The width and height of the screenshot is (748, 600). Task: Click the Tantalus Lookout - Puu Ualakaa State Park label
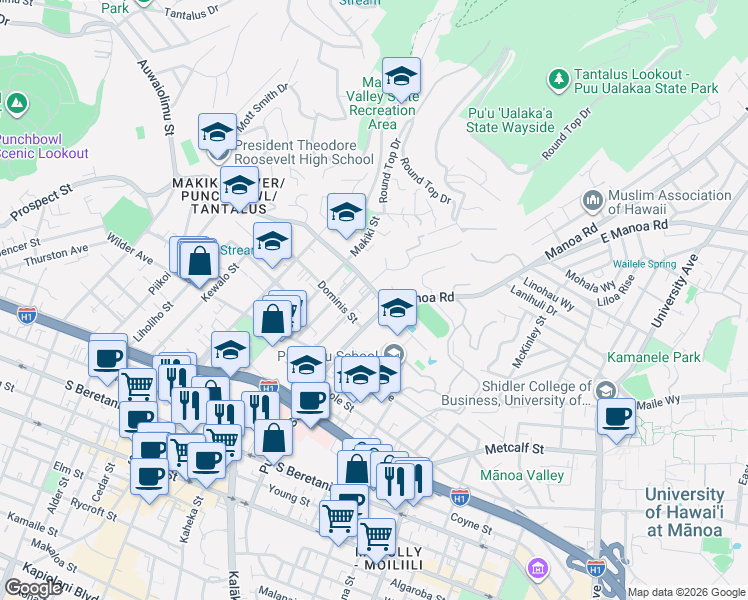646,82
